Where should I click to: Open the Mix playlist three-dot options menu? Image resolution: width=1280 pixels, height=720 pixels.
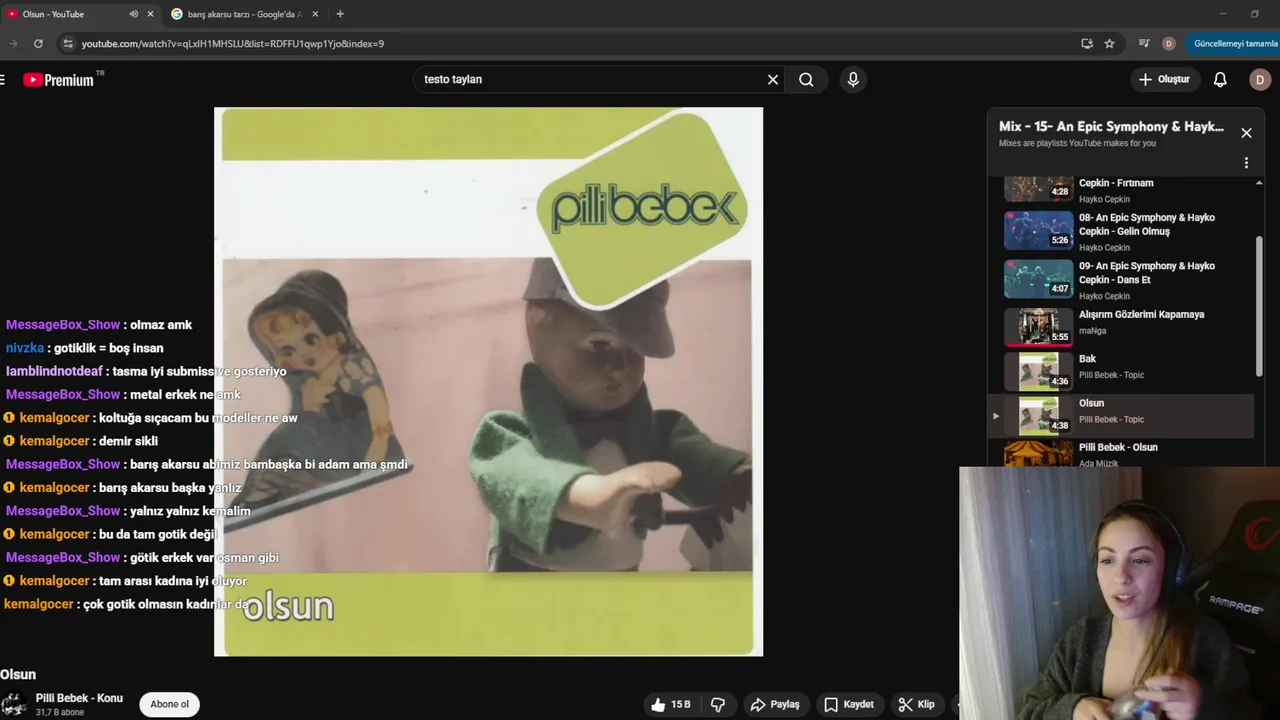pos(1246,163)
